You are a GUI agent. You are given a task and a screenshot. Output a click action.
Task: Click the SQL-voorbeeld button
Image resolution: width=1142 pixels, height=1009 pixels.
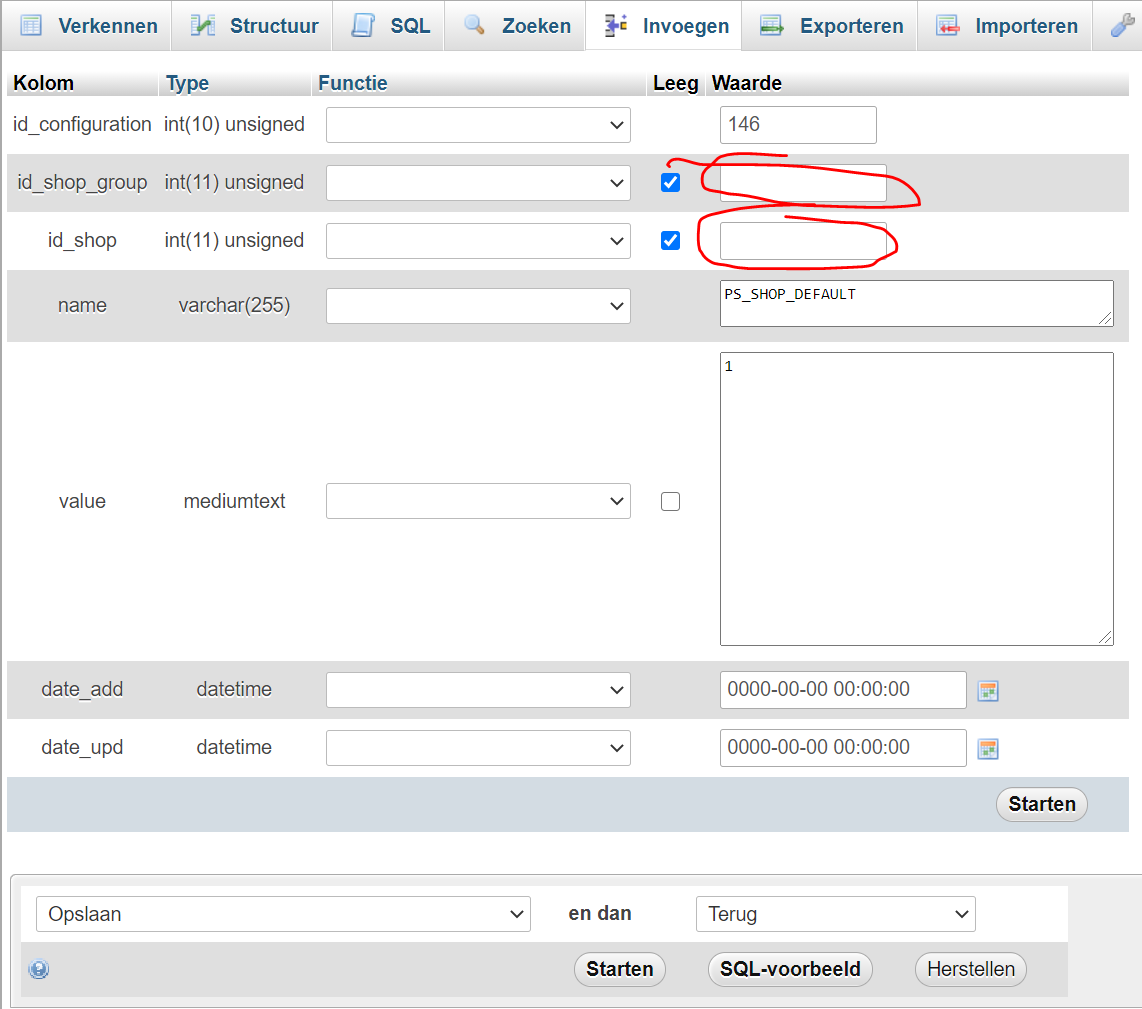790,970
